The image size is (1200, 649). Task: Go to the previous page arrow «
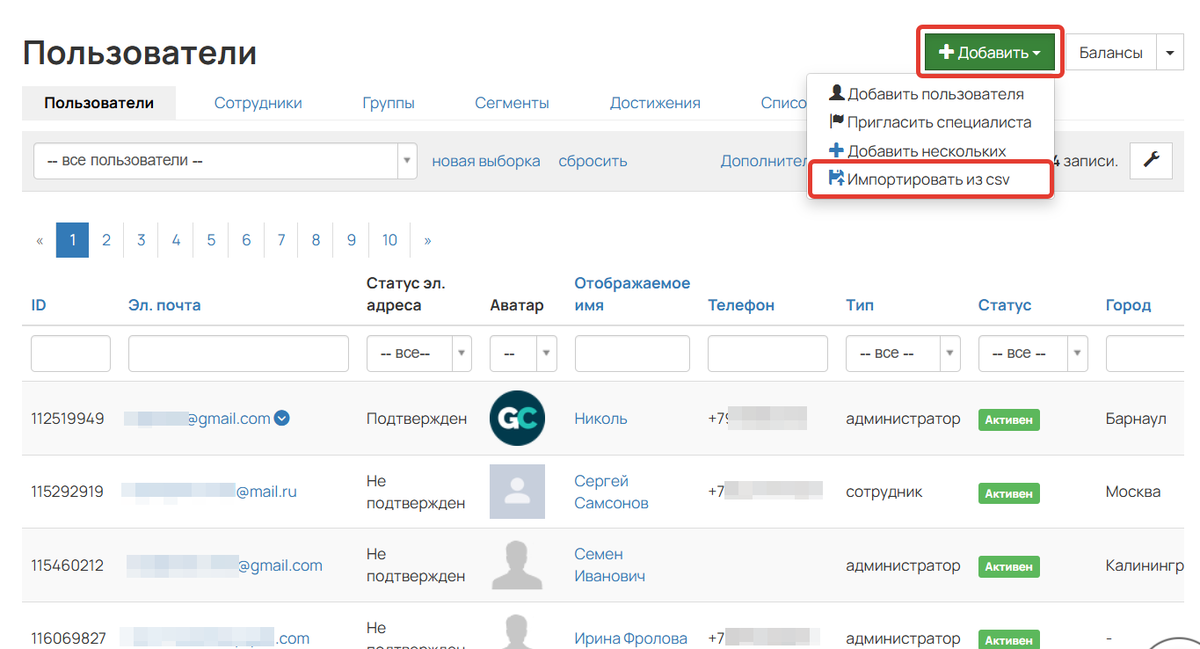[x=40, y=240]
